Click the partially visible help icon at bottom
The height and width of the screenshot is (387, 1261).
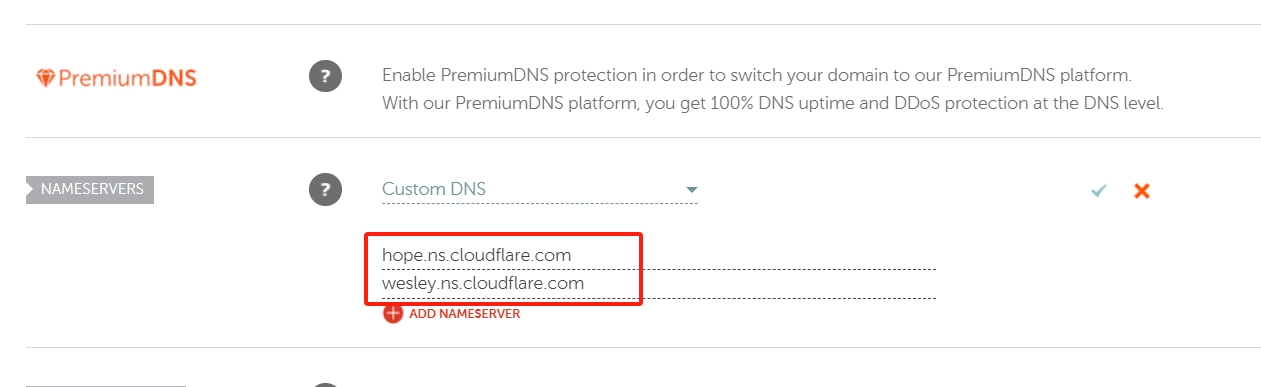pyautogui.click(x=325, y=385)
